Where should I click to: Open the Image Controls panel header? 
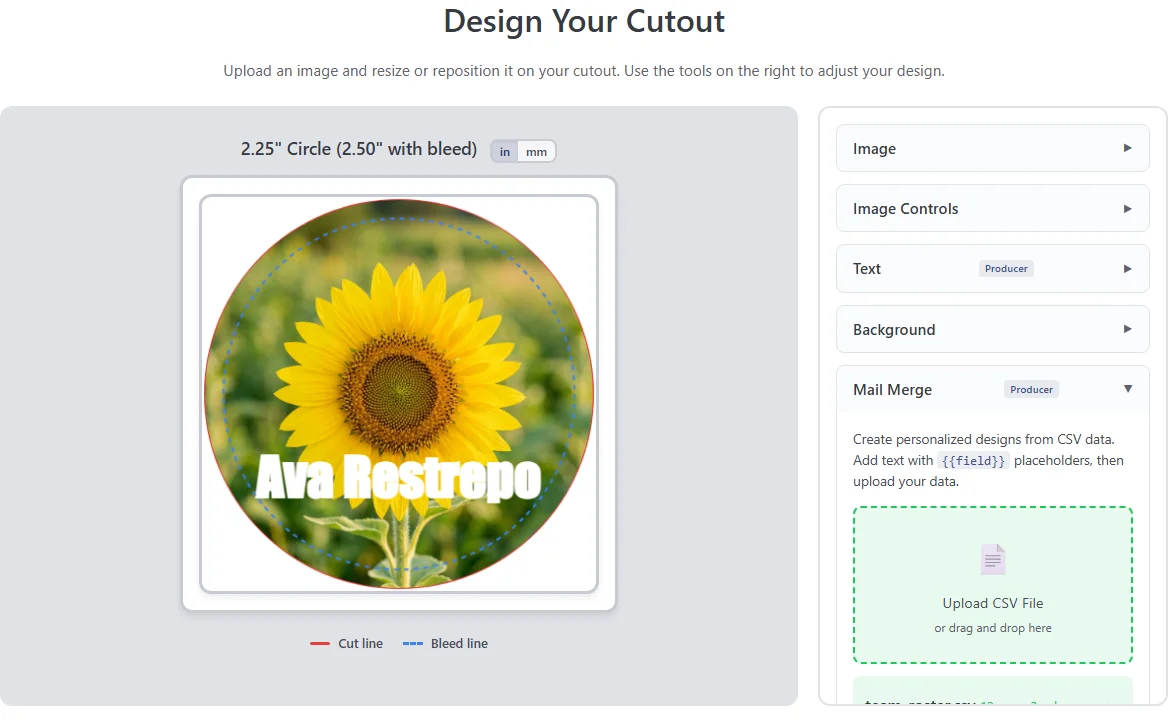pos(992,208)
